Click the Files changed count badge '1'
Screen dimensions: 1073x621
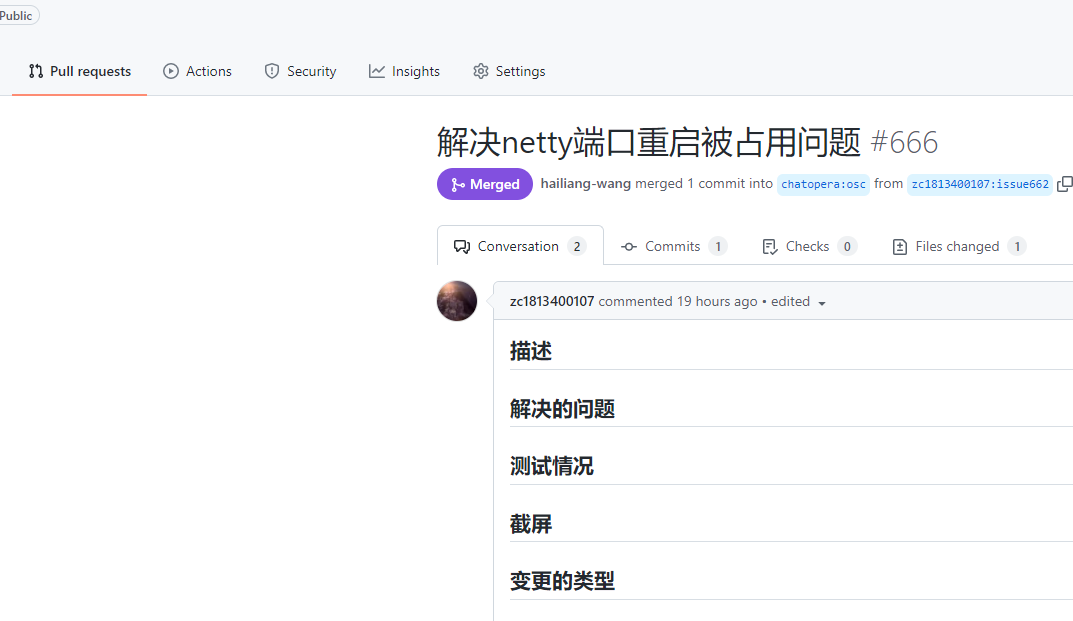tap(1017, 246)
